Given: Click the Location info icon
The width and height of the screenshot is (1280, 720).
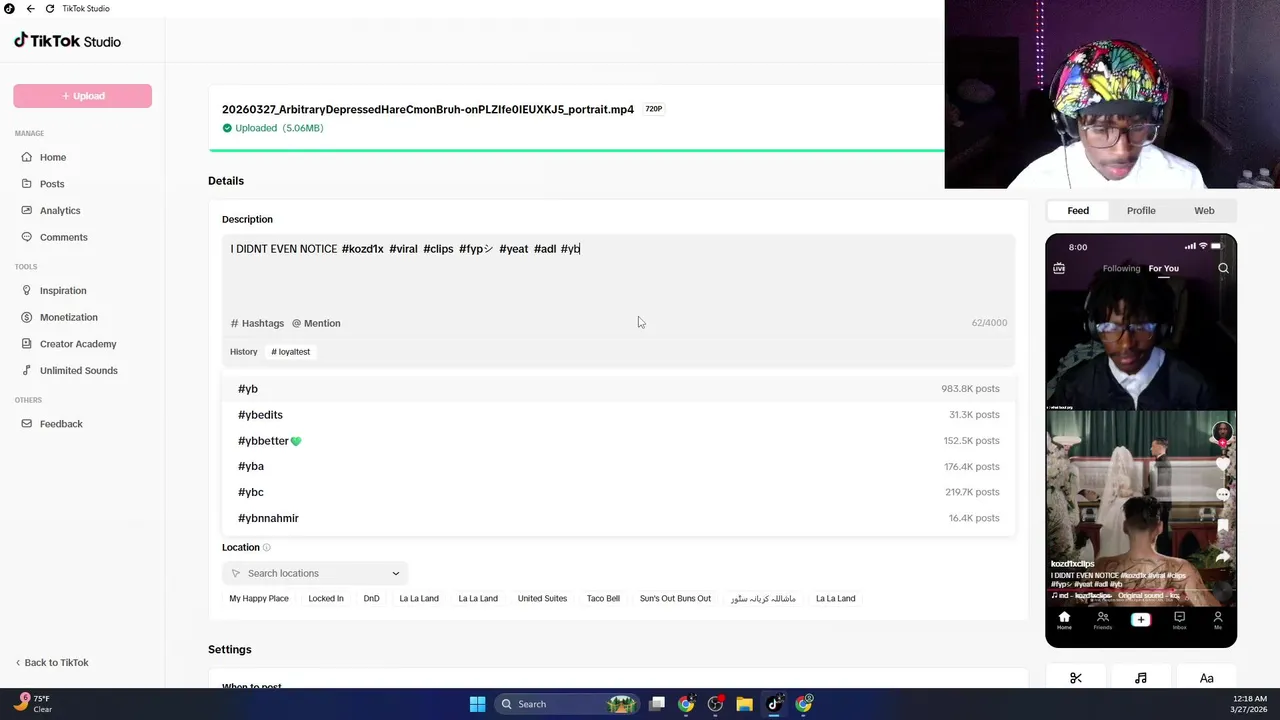Looking at the screenshot, I should click(x=266, y=547).
